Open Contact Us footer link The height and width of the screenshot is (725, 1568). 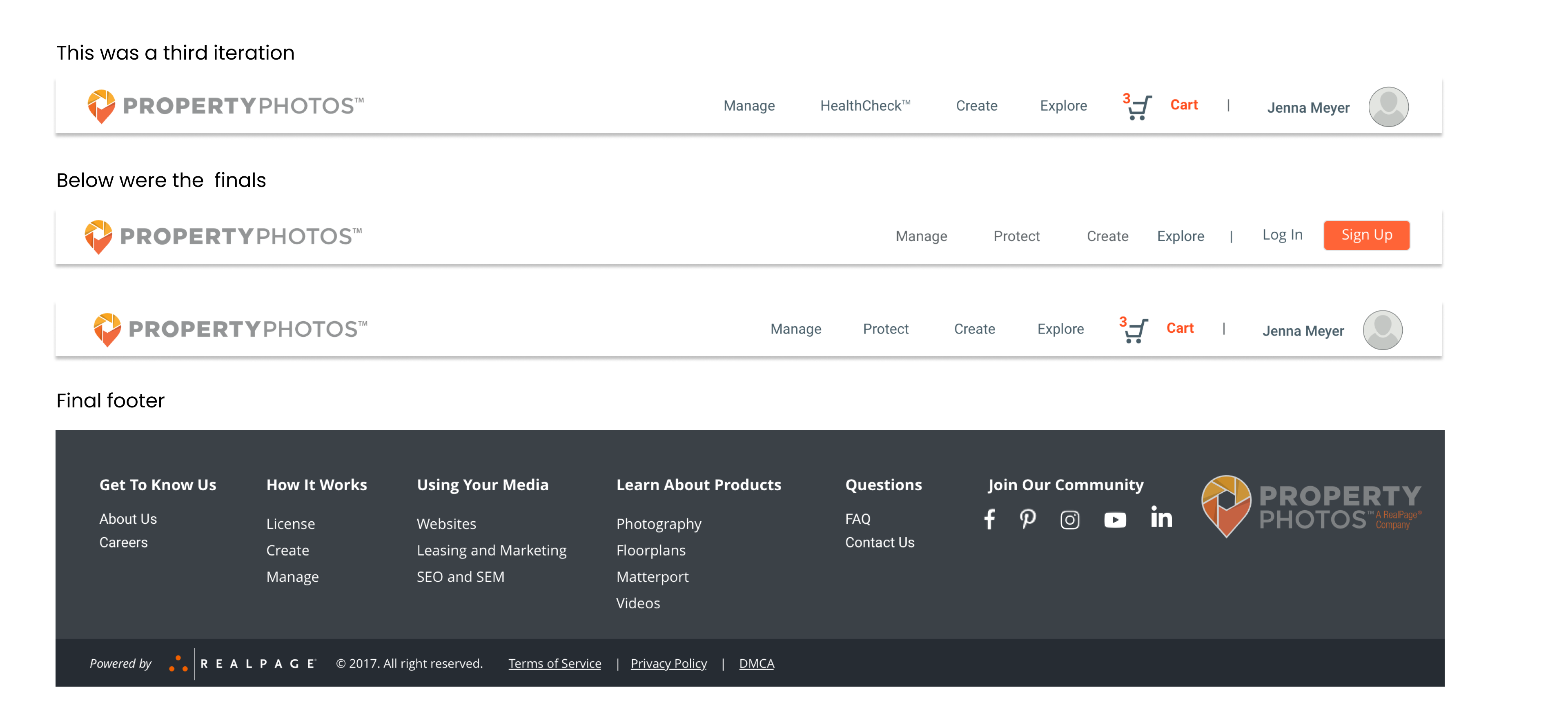point(880,543)
